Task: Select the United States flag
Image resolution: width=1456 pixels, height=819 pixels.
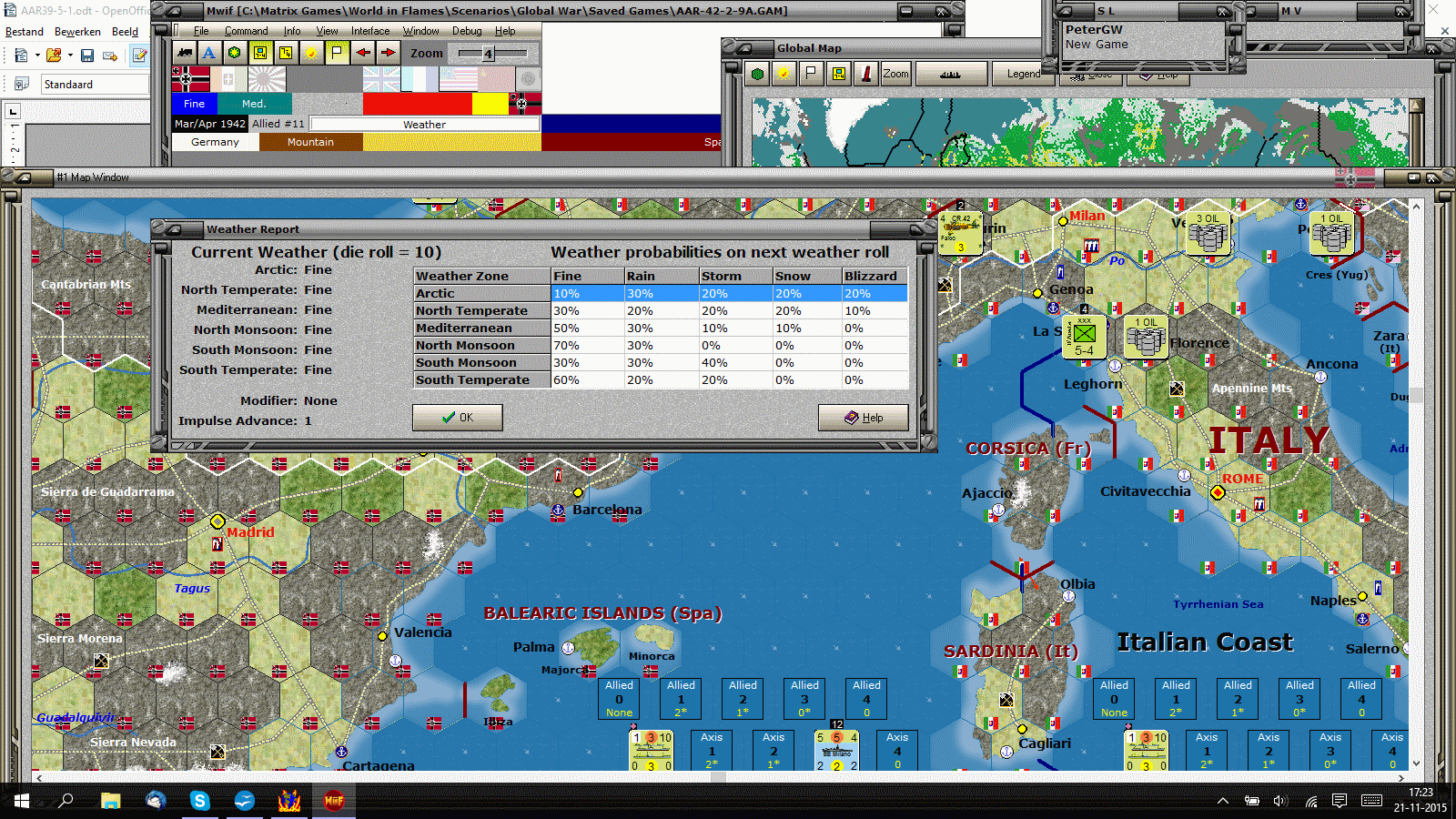Action: [x=459, y=78]
